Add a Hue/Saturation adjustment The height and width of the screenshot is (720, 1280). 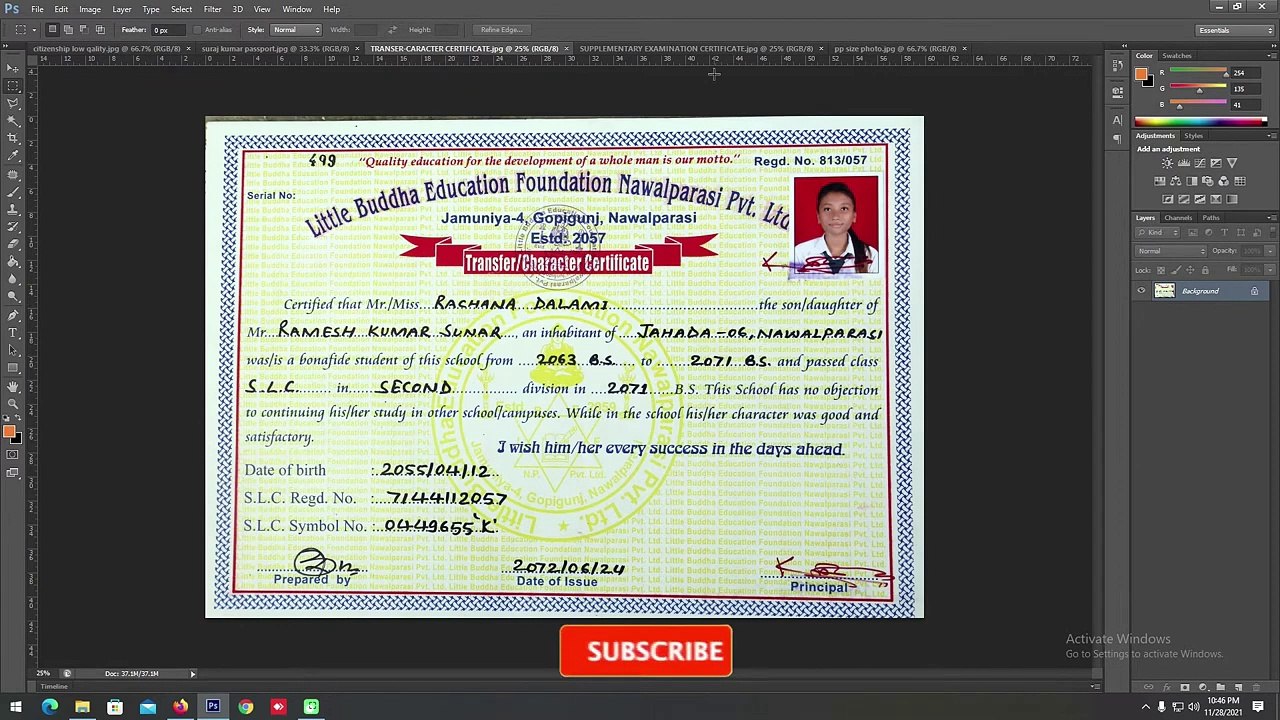tap(1160, 181)
